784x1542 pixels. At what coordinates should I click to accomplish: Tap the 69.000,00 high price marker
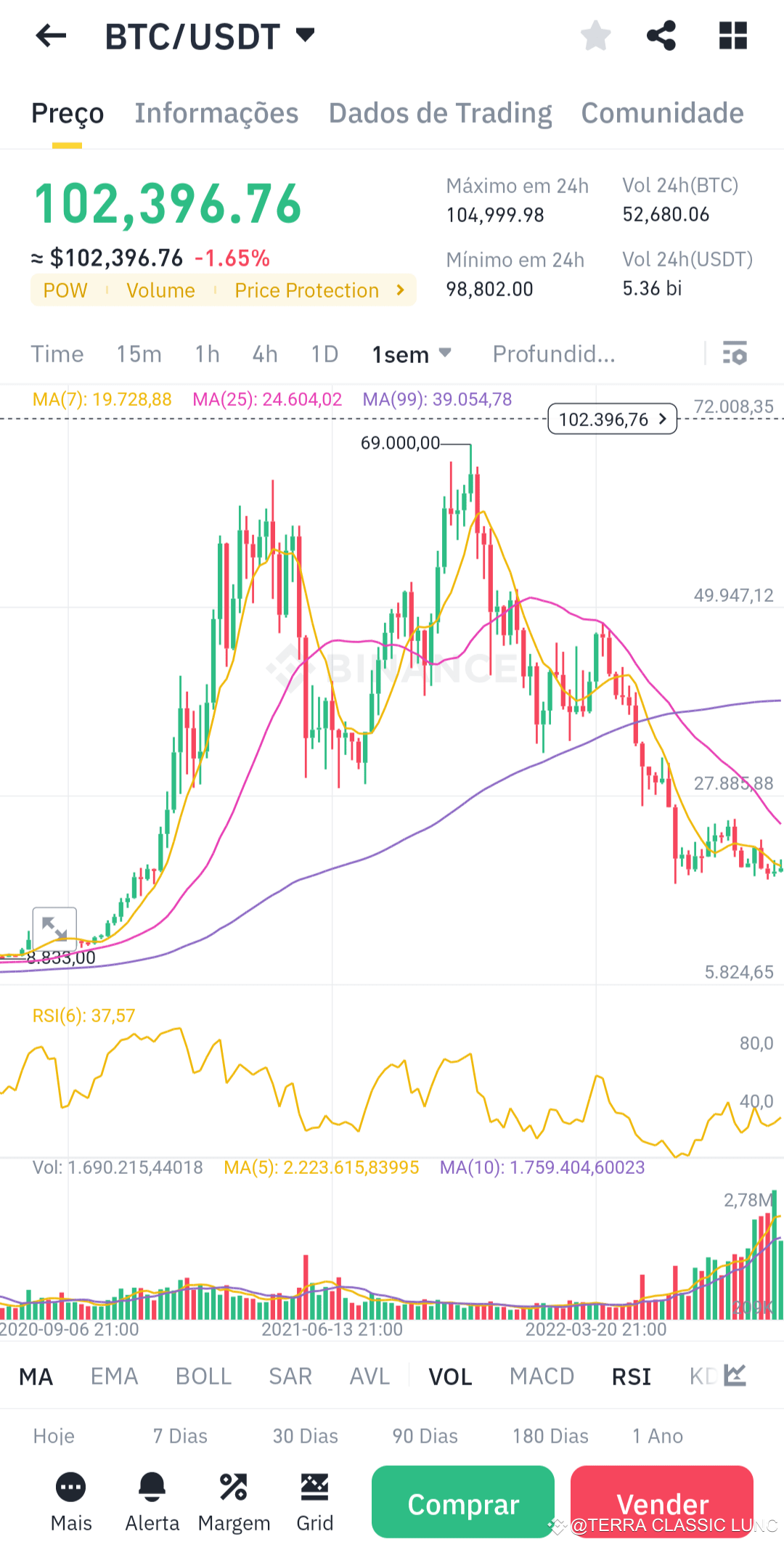[x=401, y=443]
